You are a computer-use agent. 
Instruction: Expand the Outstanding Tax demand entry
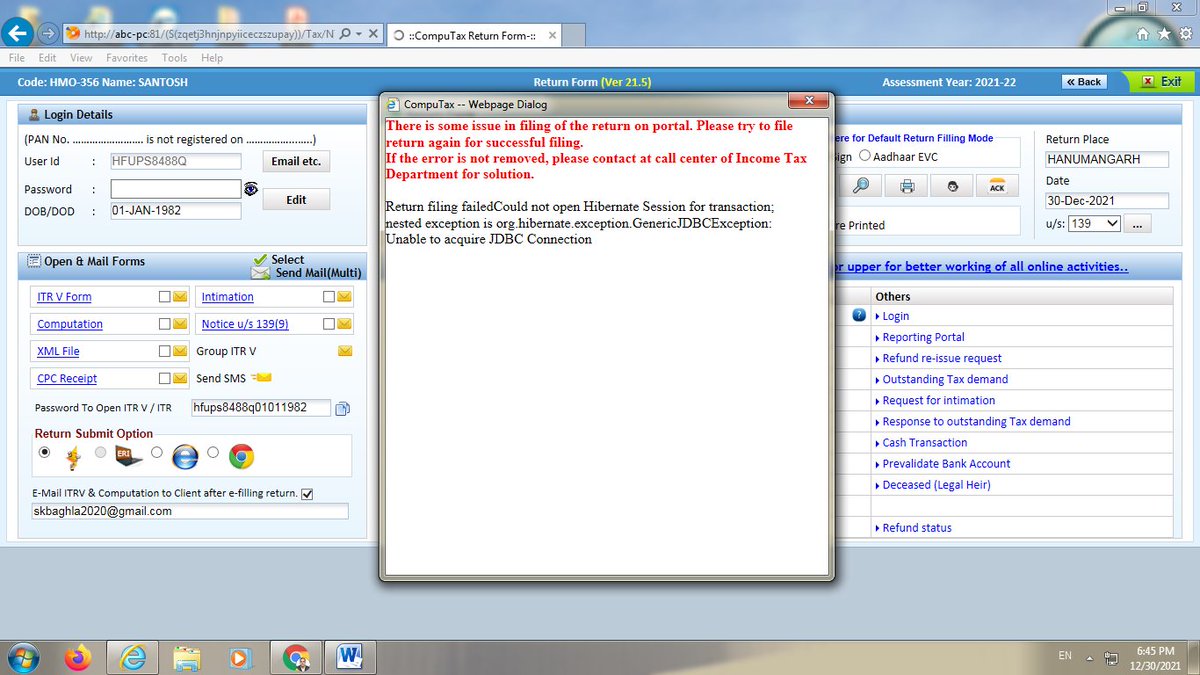click(x=941, y=379)
